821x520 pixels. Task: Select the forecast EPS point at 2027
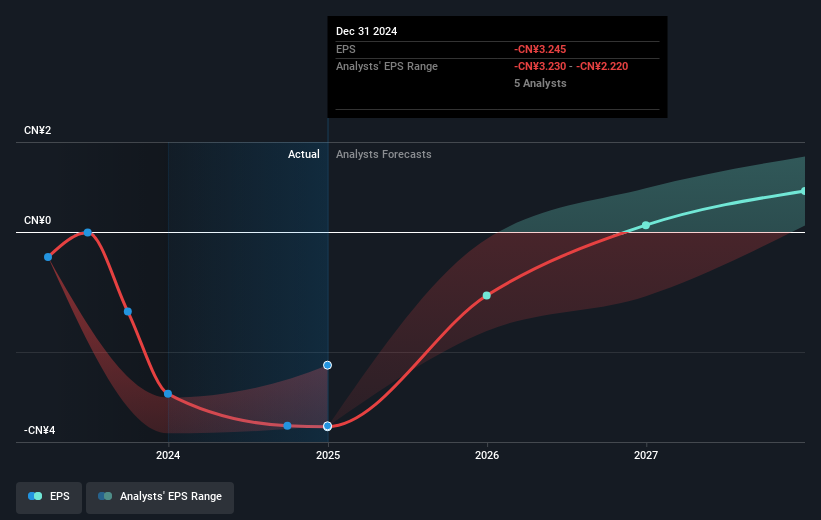point(646,225)
